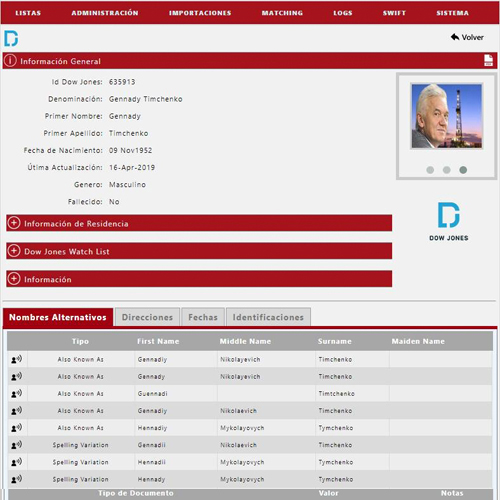Open the Identificaciones tab
The width and height of the screenshot is (500, 500).
click(x=268, y=317)
